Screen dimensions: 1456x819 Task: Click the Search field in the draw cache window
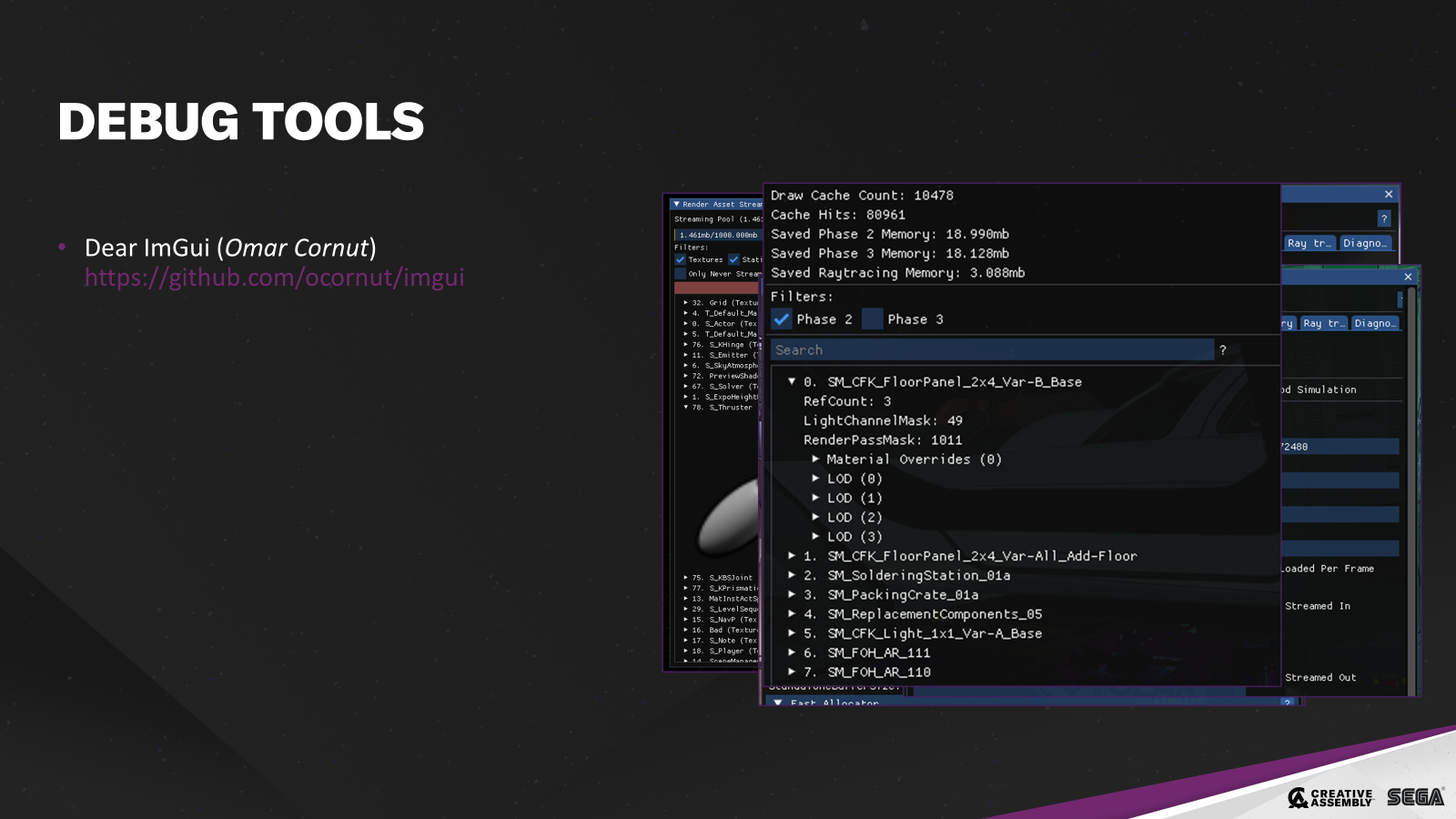[992, 350]
